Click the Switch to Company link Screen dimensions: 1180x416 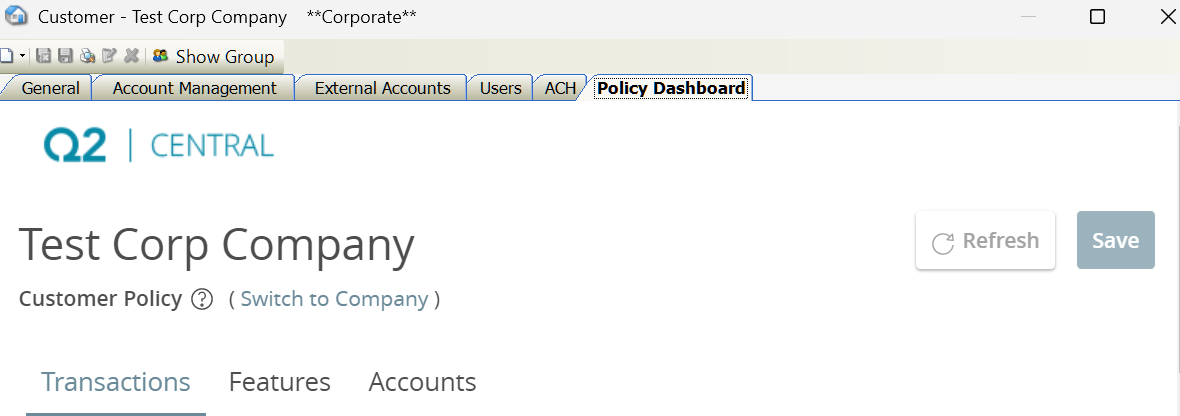click(x=334, y=299)
